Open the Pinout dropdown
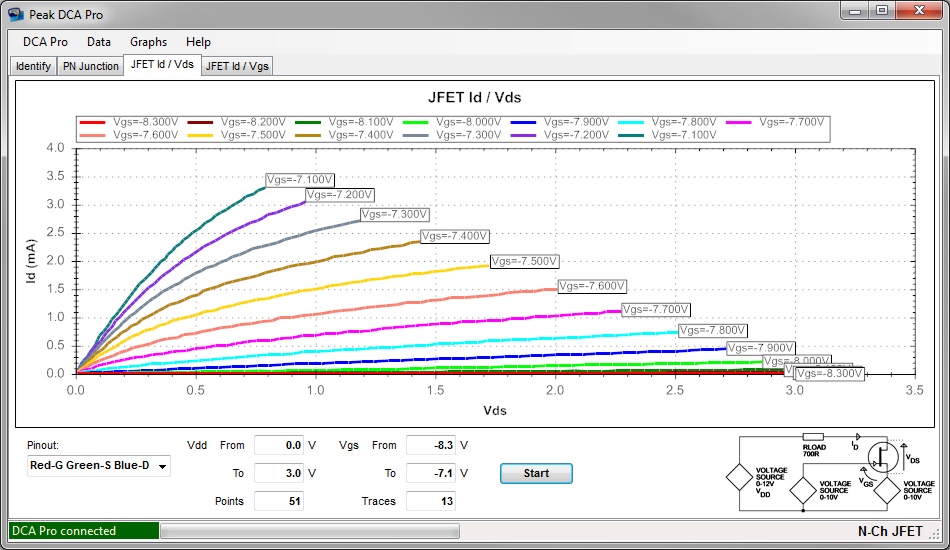 [99, 466]
